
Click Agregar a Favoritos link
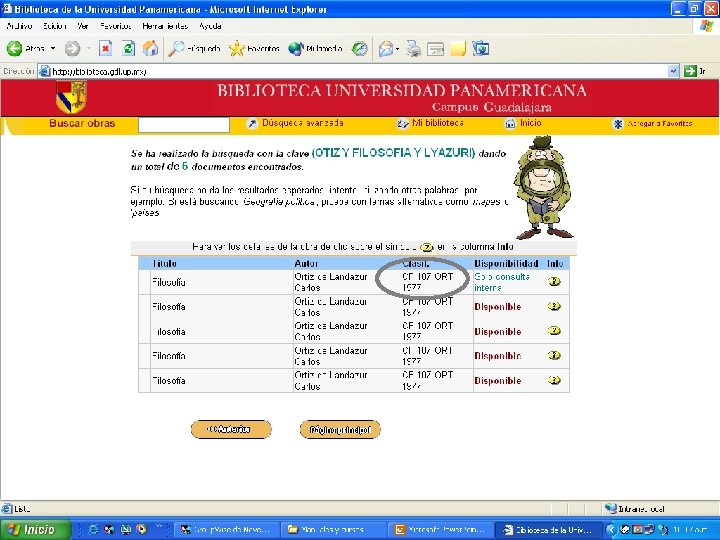tap(659, 124)
